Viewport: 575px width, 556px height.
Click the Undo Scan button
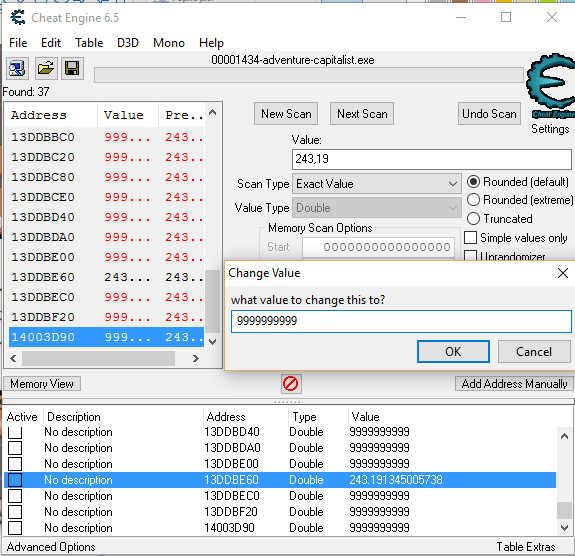489,114
